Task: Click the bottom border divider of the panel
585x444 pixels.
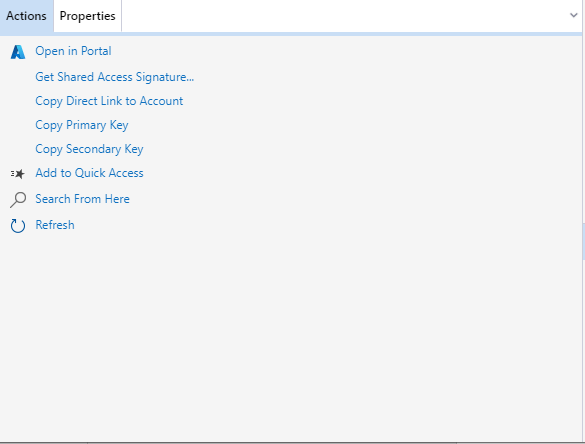Action: pyautogui.click(x=292, y=443)
